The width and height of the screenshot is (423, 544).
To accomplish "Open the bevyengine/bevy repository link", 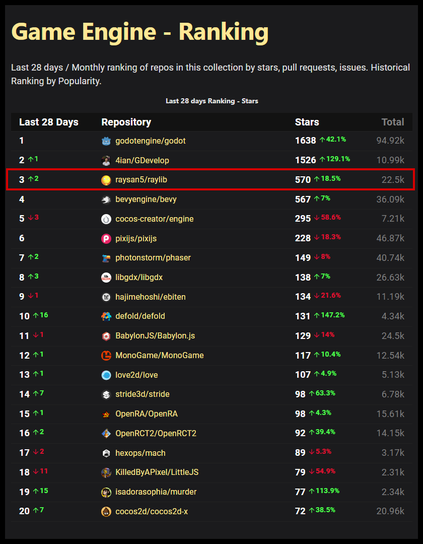I will pos(146,199).
